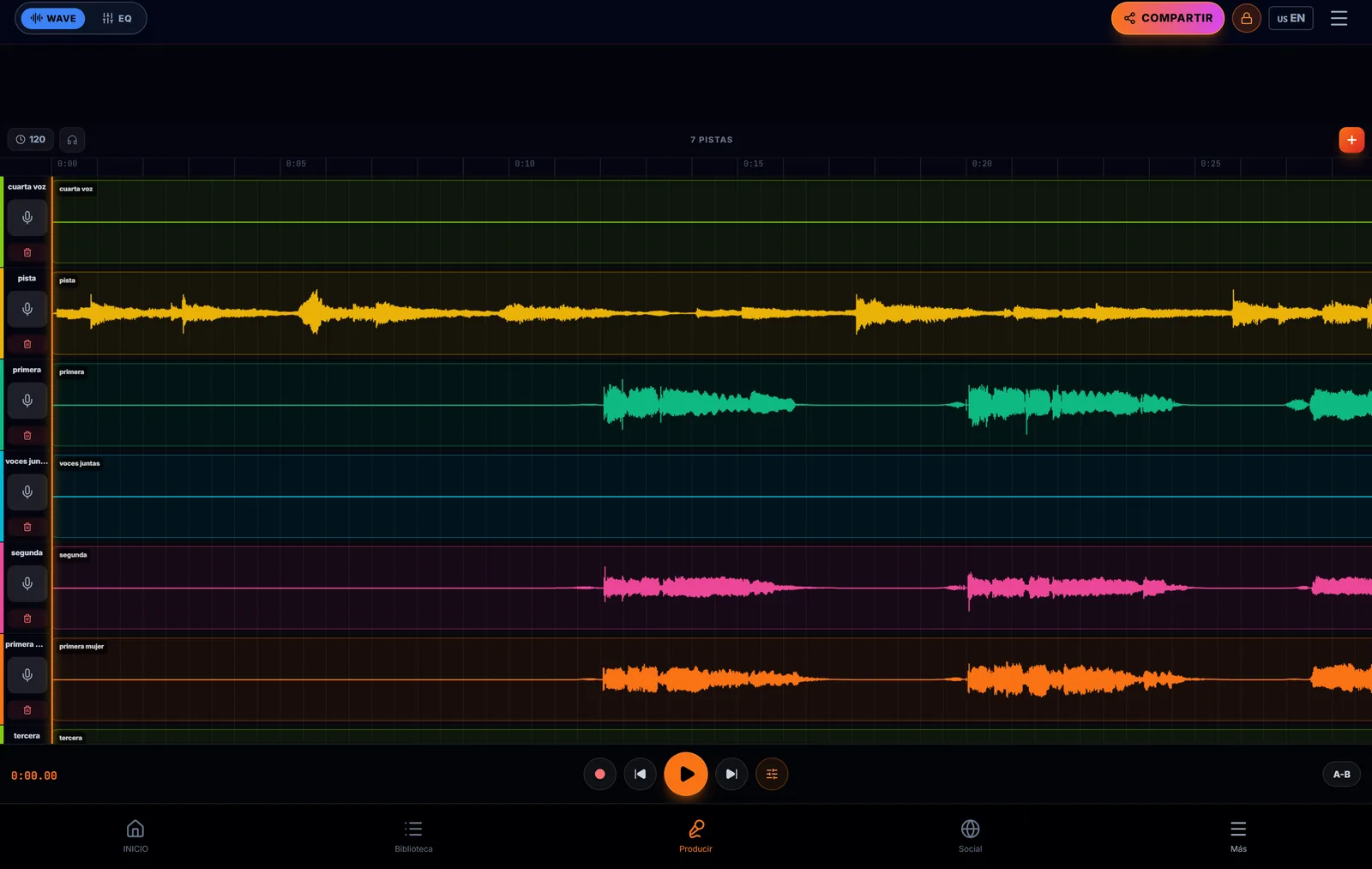
Task: Click the 0:10 timeline marker
Action: (525, 164)
